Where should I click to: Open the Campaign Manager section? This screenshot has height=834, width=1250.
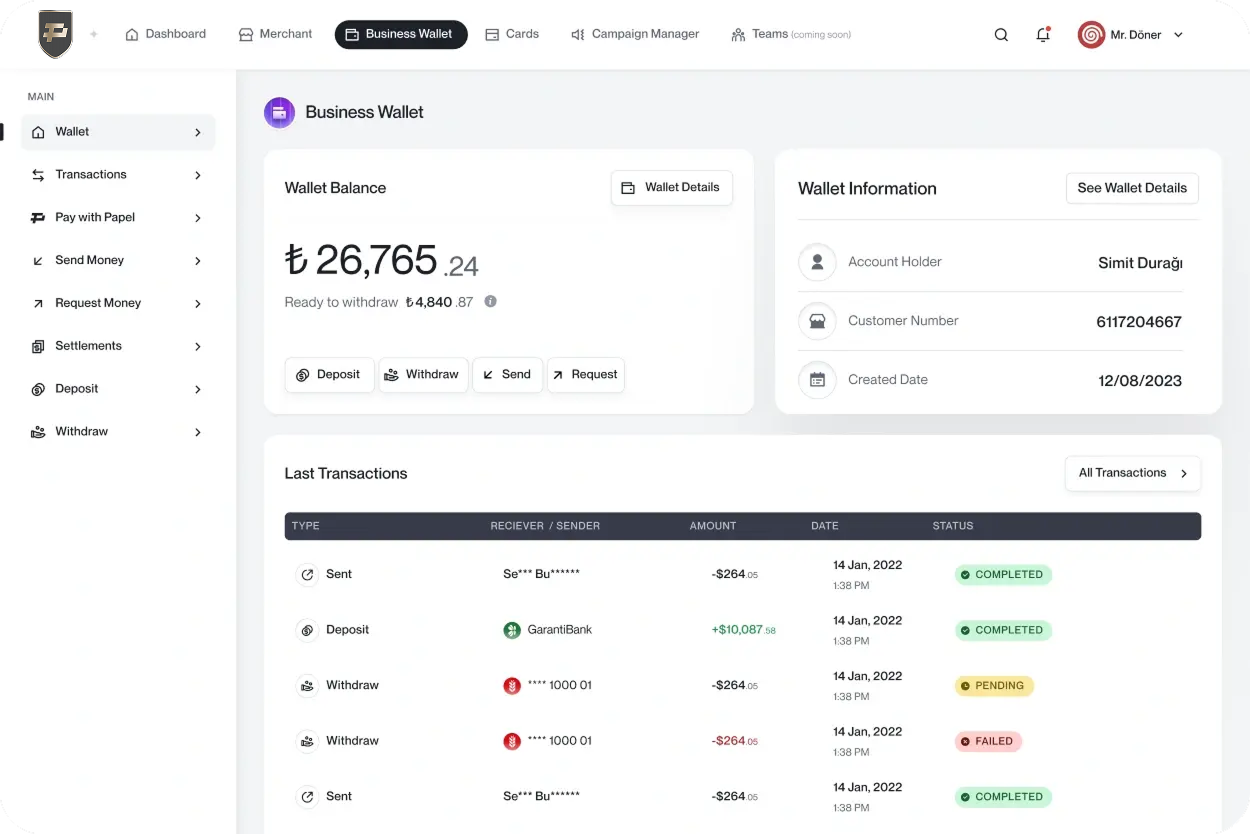pos(634,34)
